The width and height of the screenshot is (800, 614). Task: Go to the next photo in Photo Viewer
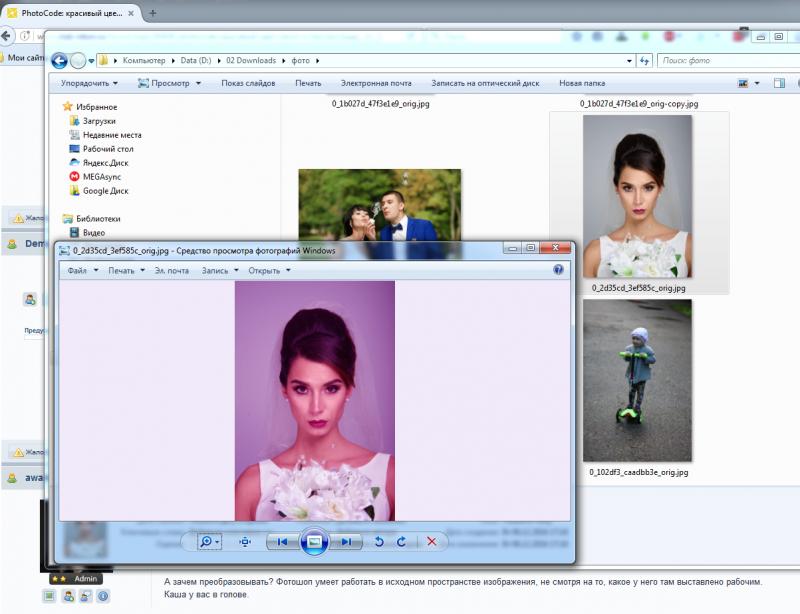(346, 542)
